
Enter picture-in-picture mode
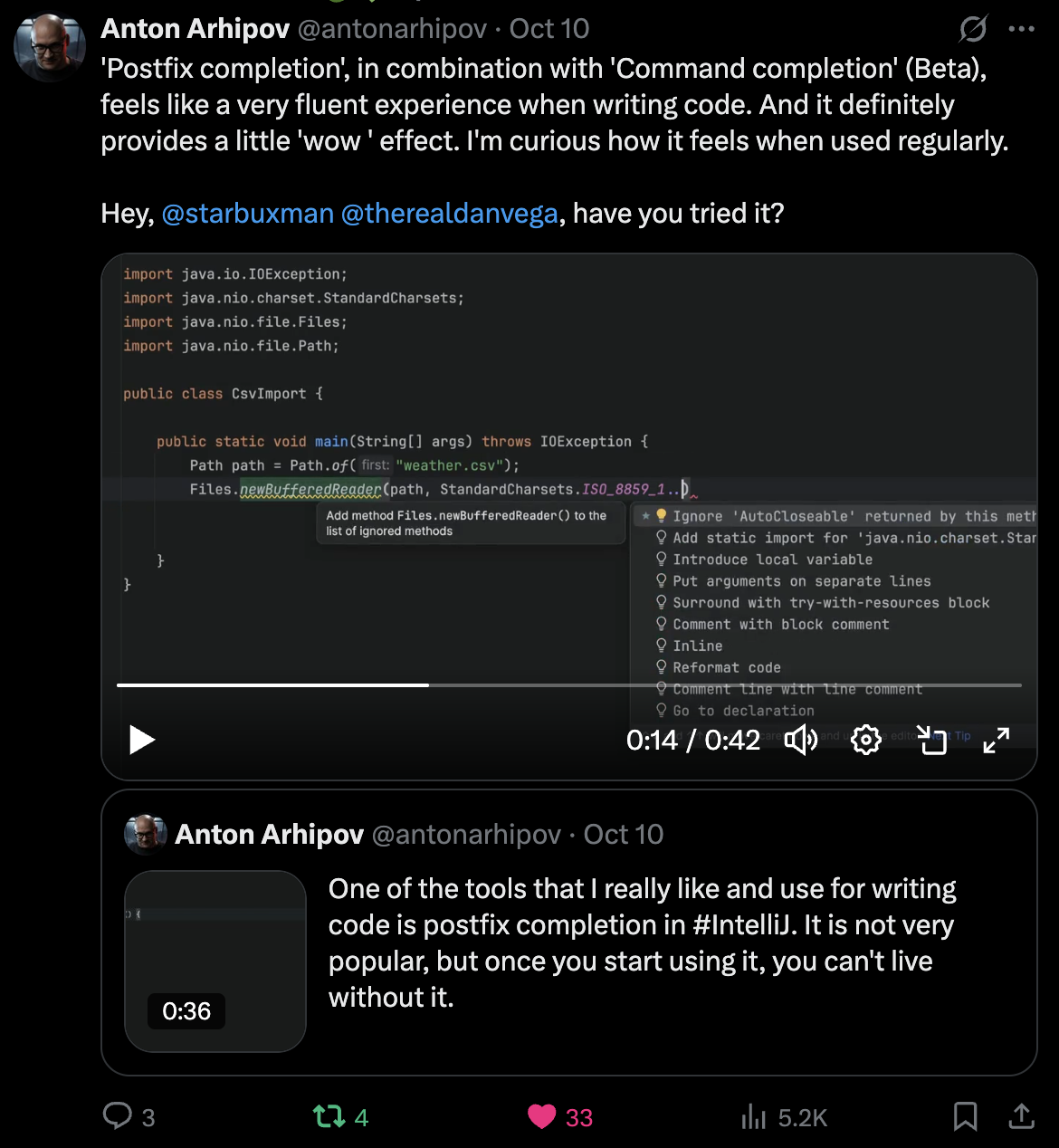pyautogui.click(x=931, y=740)
